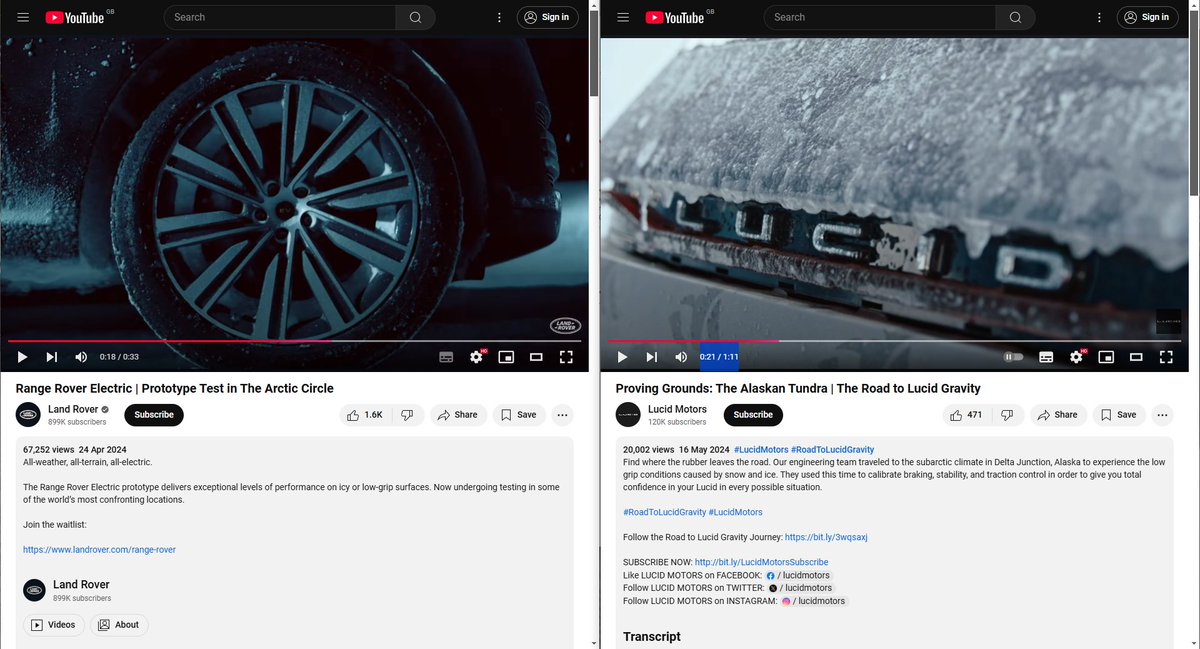Subscribe to Lucid Motors
Image resolution: width=1200 pixels, height=649 pixels.
point(753,414)
